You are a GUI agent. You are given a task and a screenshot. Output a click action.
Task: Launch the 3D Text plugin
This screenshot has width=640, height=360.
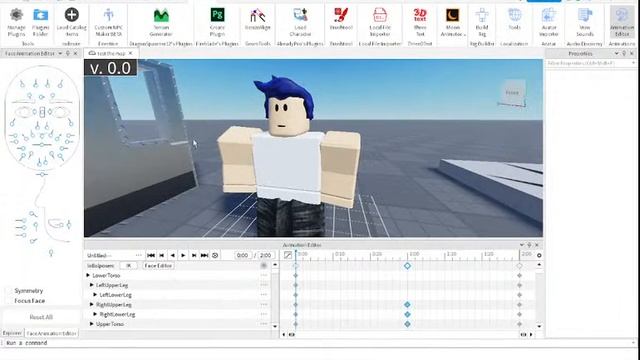pos(420,22)
